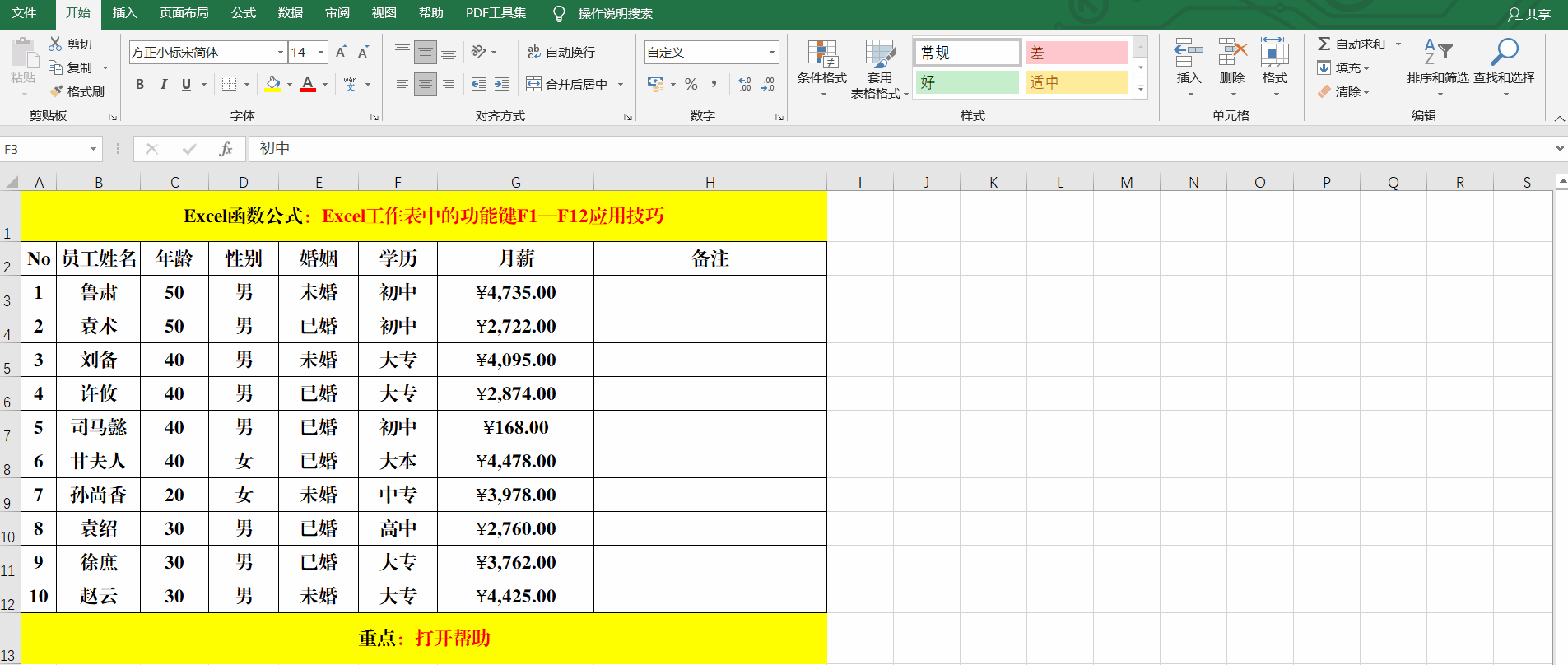Toggle center horizontal alignment
The width and height of the screenshot is (1568, 665).
tap(426, 84)
